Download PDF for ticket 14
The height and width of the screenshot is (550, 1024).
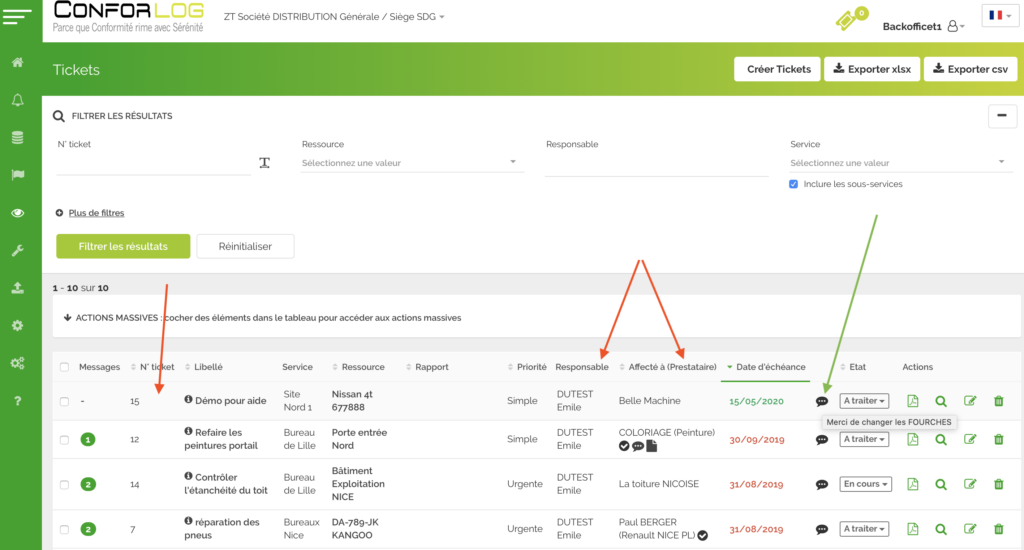(912, 484)
